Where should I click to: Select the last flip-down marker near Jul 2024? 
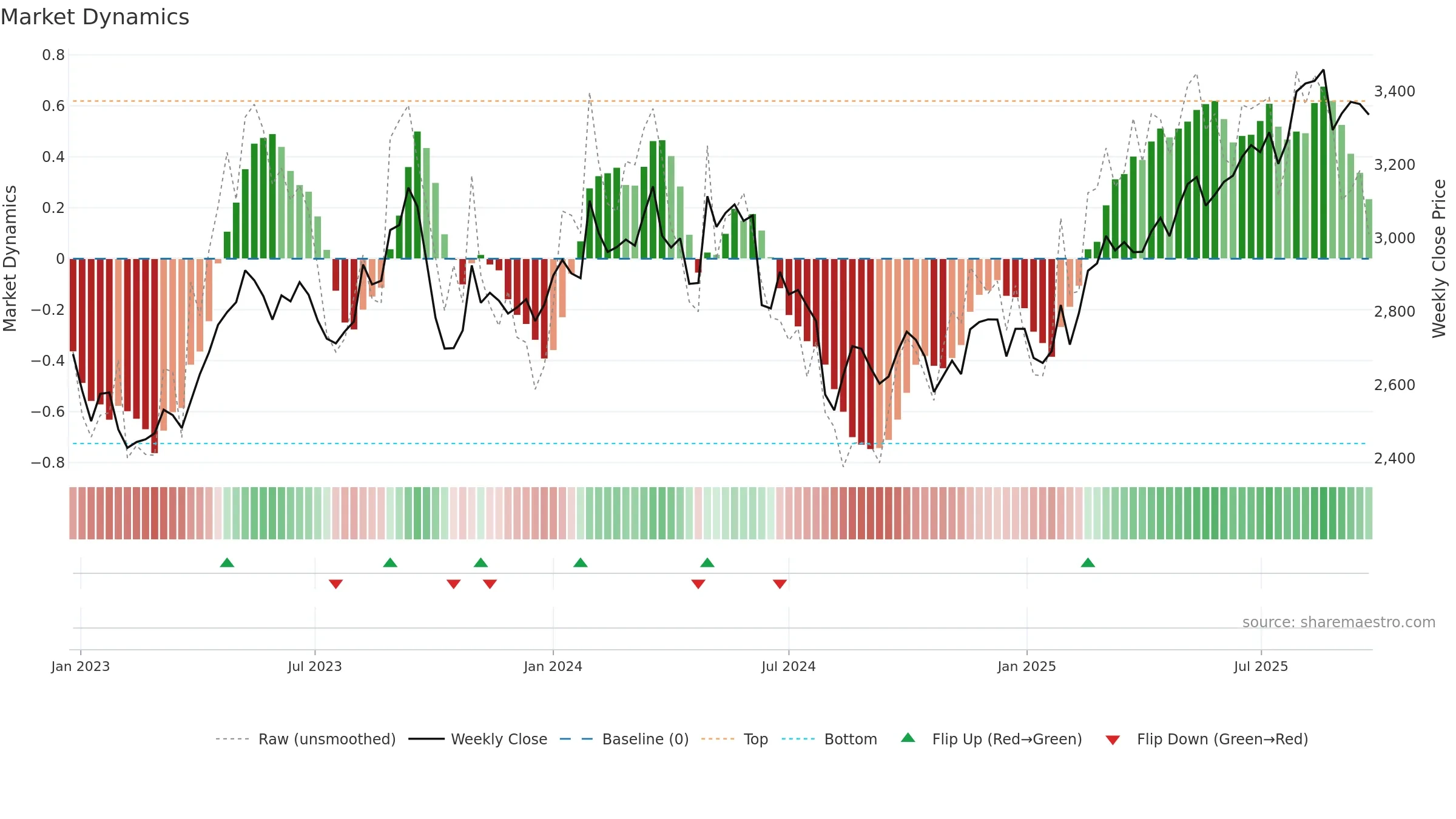[x=780, y=584]
